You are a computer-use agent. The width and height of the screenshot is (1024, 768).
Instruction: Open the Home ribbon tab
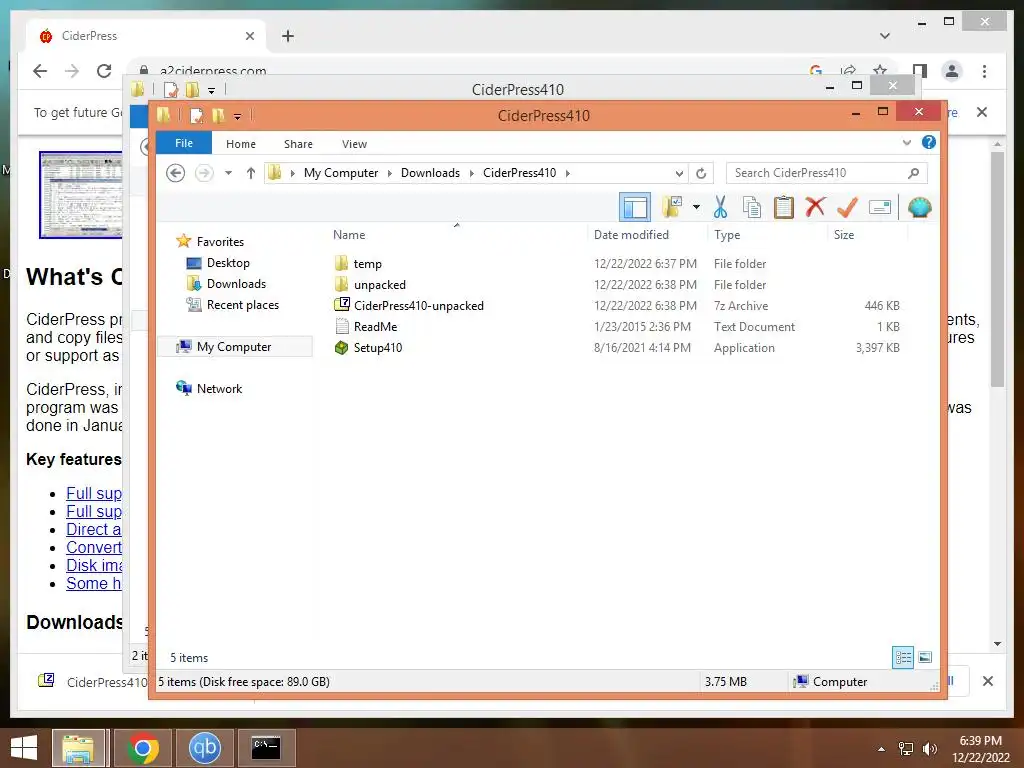[x=240, y=144]
